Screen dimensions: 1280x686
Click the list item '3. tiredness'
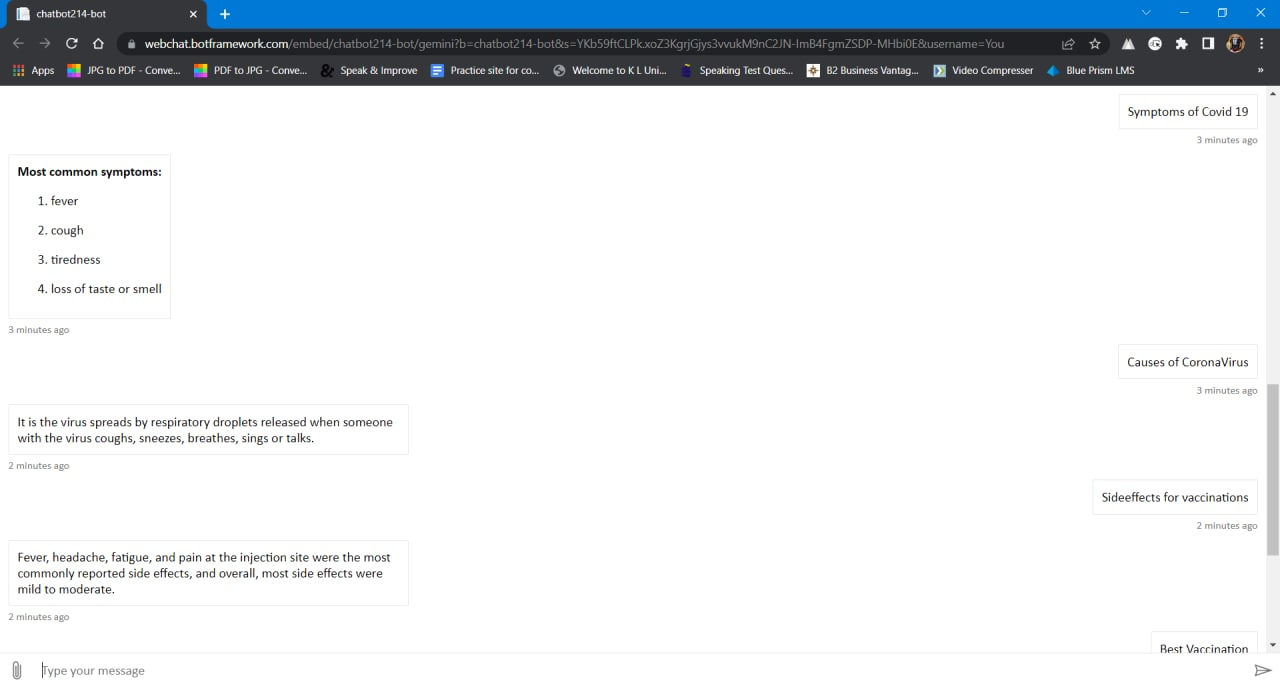pyautogui.click(x=69, y=259)
